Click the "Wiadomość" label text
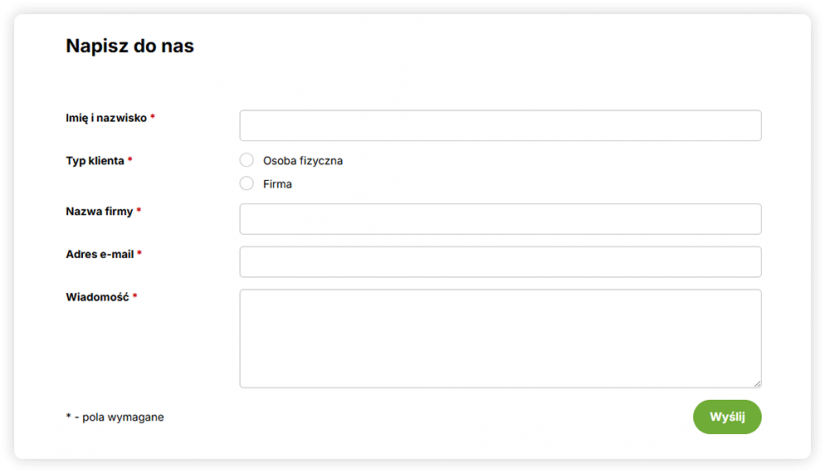The height and width of the screenshot is (473, 825). 97,298
